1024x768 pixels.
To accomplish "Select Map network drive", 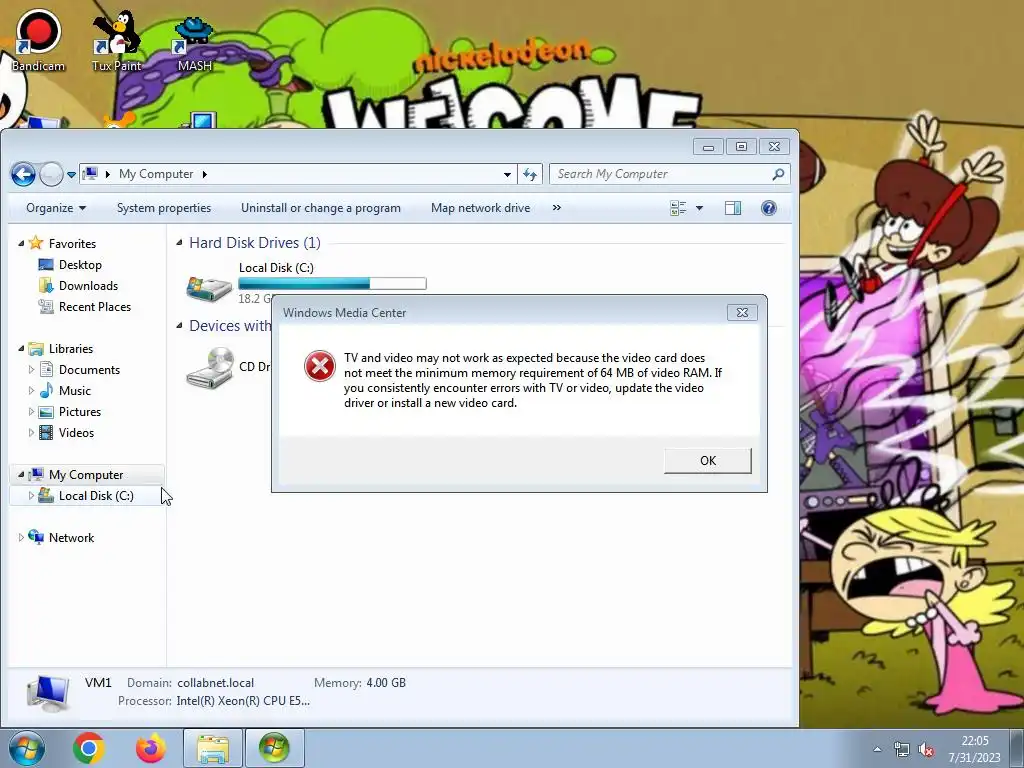I will 481,208.
